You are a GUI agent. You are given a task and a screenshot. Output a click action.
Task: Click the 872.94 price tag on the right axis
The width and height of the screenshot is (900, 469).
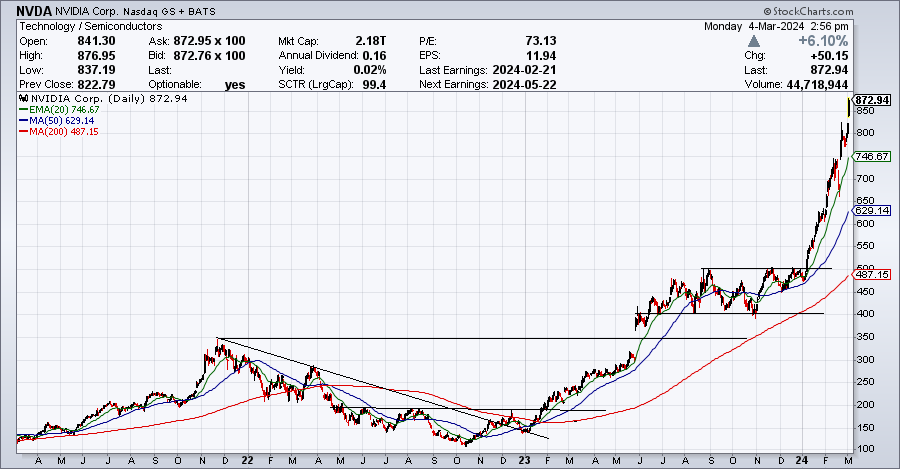point(872,100)
